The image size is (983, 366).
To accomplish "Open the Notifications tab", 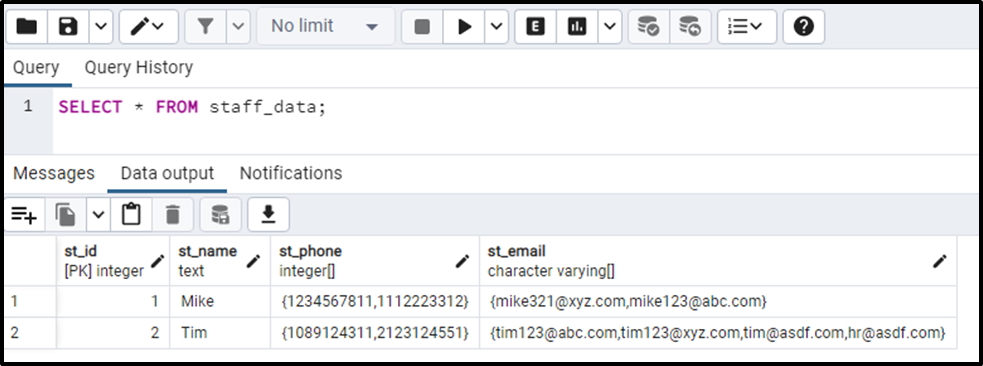I will pos(291,173).
